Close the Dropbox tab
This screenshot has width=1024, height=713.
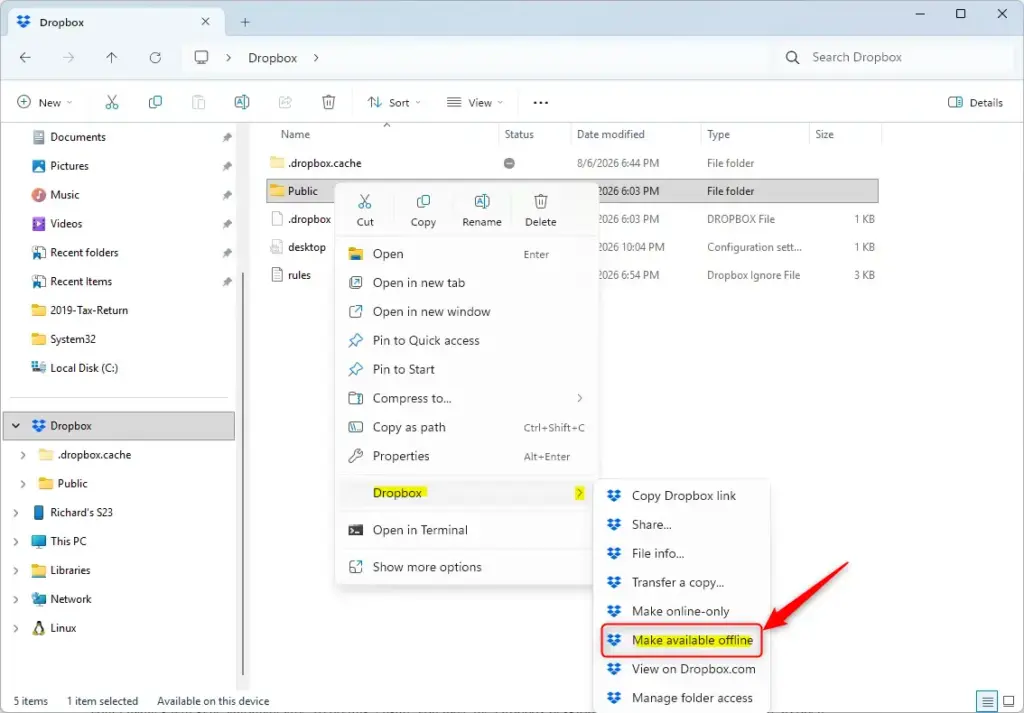[x=205, y=22]
